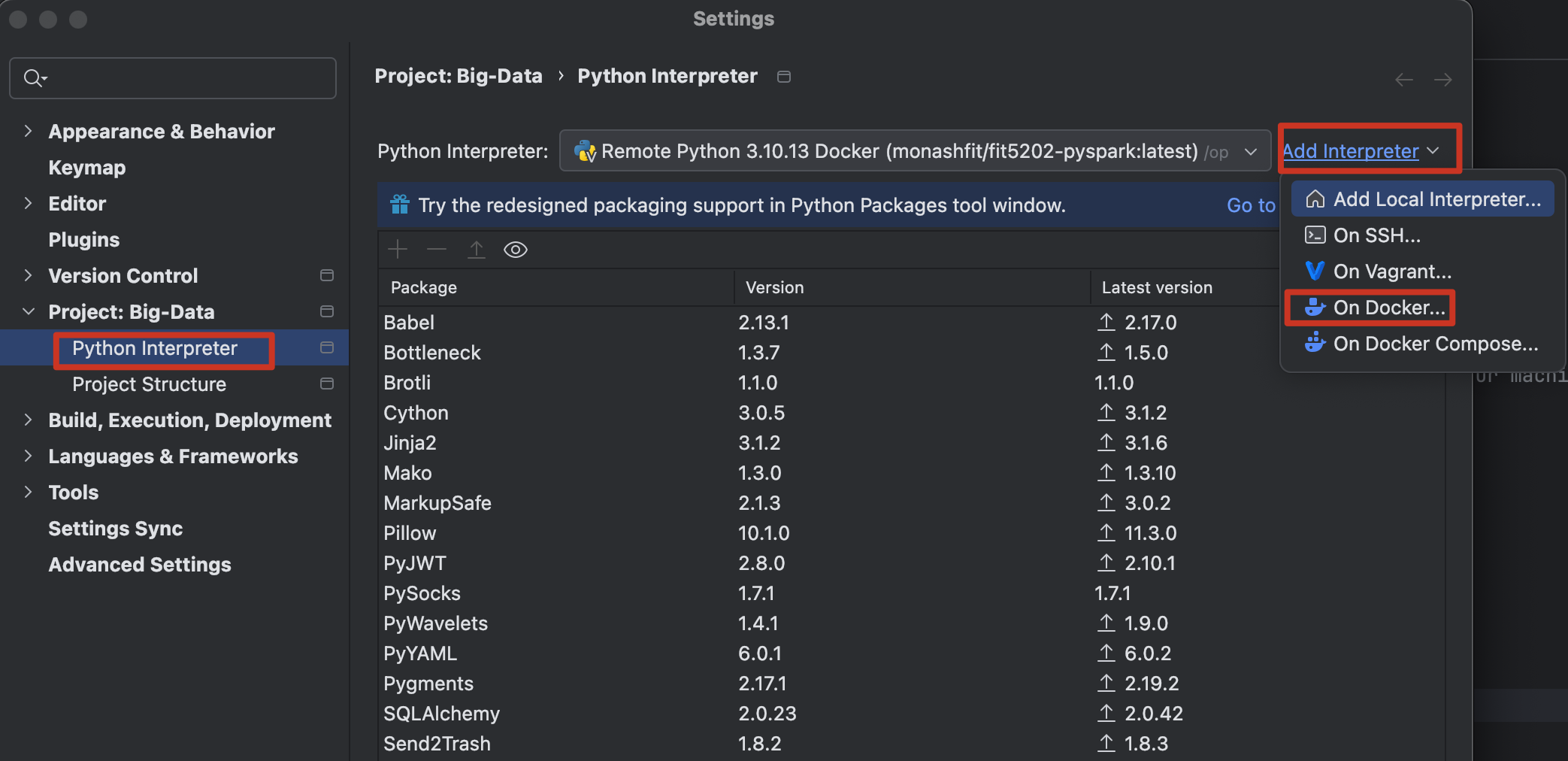Viewport: 1568px width, 761px height.
Task: Click upgrade arrow icon for SQLAlchemy
Action: [1106, 713]
